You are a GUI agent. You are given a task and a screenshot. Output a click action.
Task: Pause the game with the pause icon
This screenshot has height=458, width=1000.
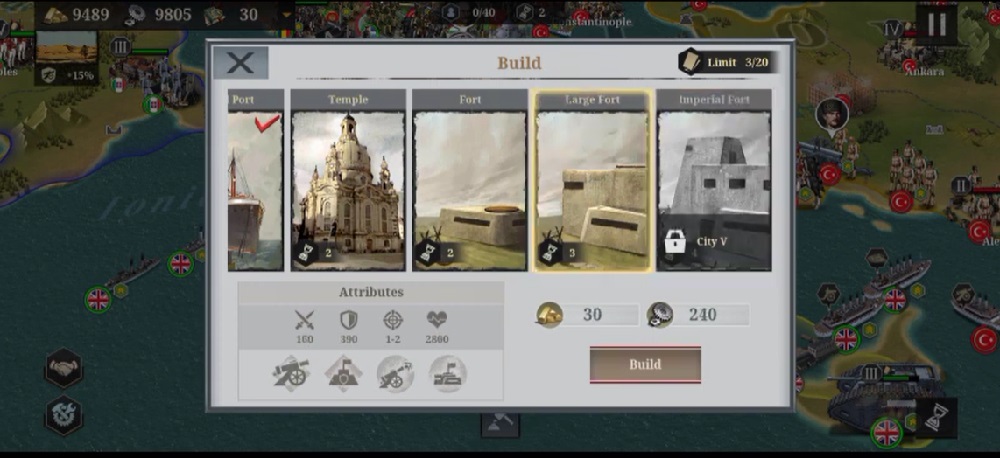[x=937, y=24]
